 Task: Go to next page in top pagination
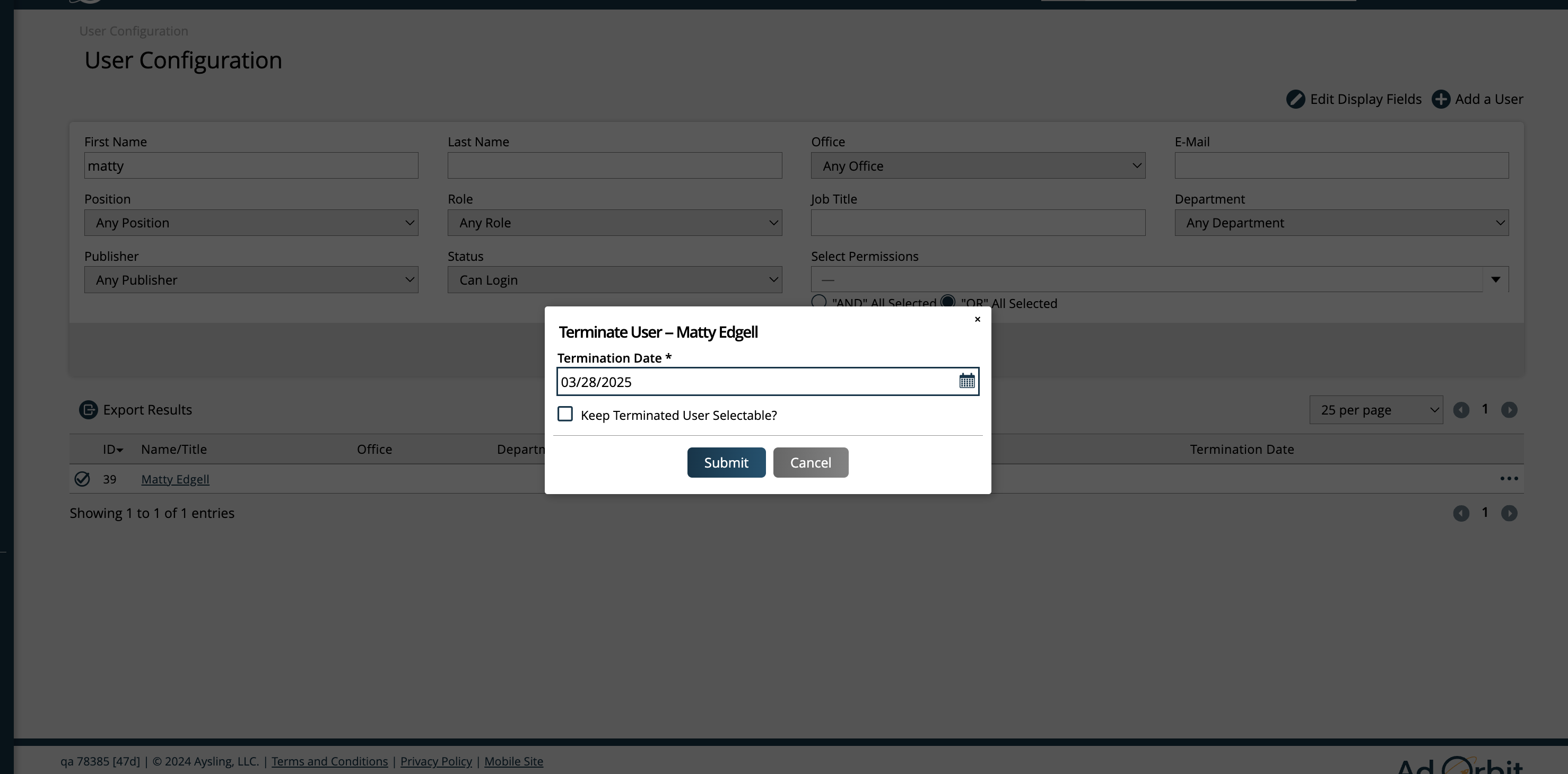[1509, 410]
